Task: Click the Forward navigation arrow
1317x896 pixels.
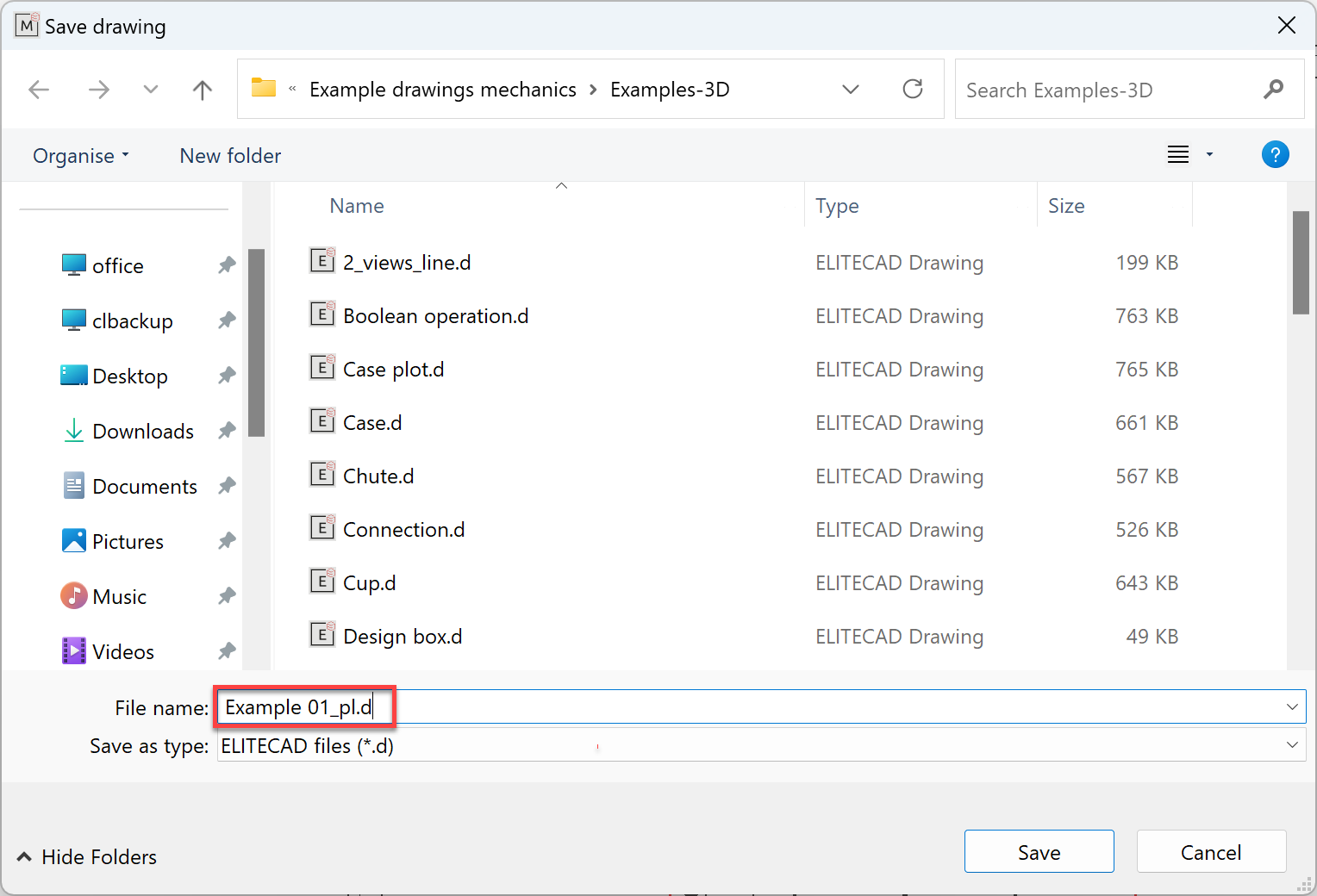Action: click(99, 90)
